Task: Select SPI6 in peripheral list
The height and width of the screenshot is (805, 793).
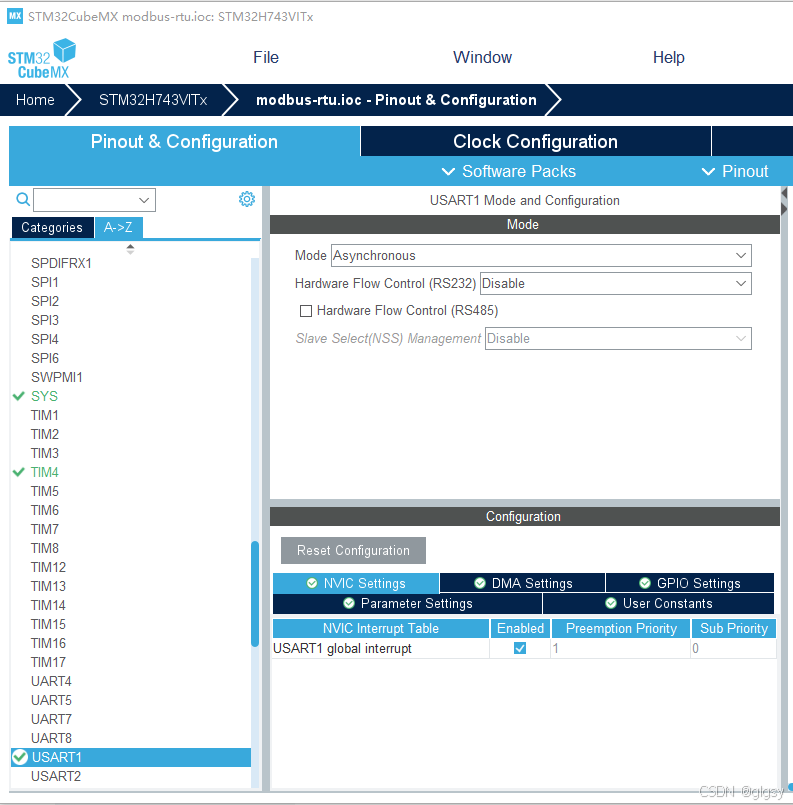Action: click(x=45, y=358)
